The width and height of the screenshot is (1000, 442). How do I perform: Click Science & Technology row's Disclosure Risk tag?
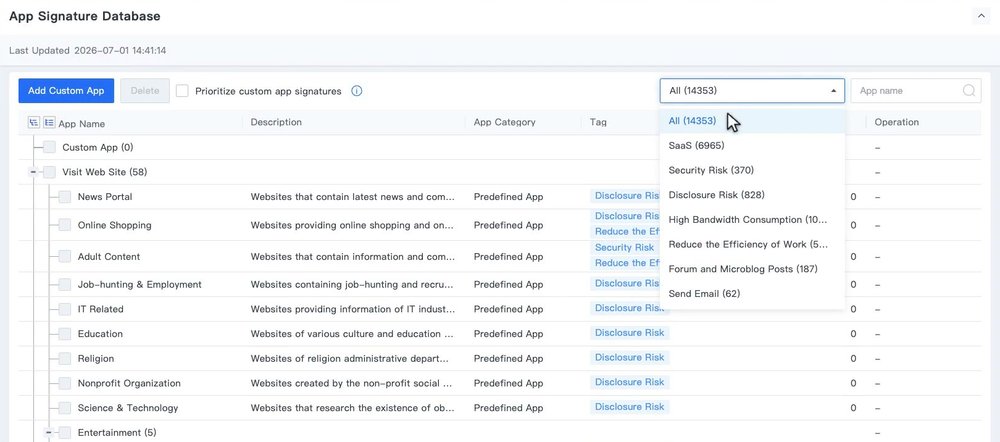coord(629,407)
